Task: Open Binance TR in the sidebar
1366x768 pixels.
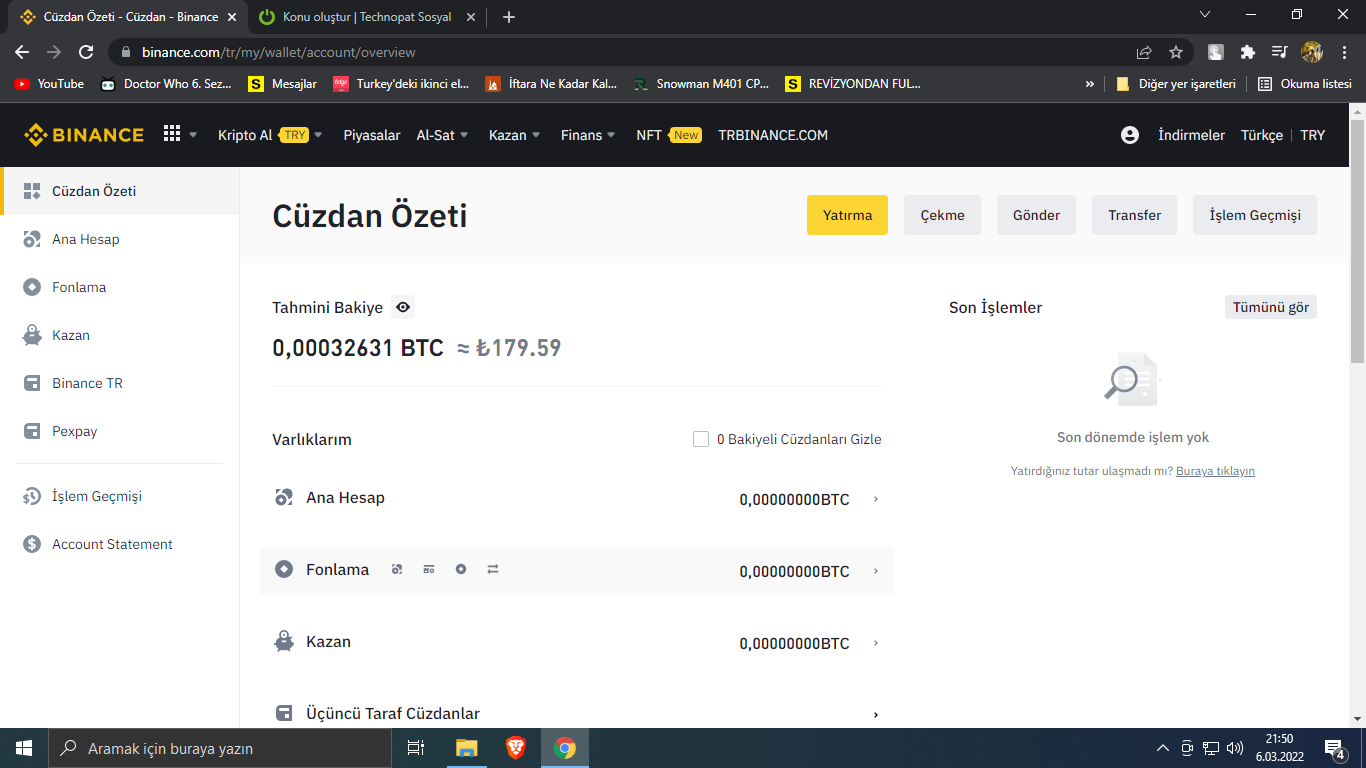Action: pyautogui.click(x=120, y=383)
